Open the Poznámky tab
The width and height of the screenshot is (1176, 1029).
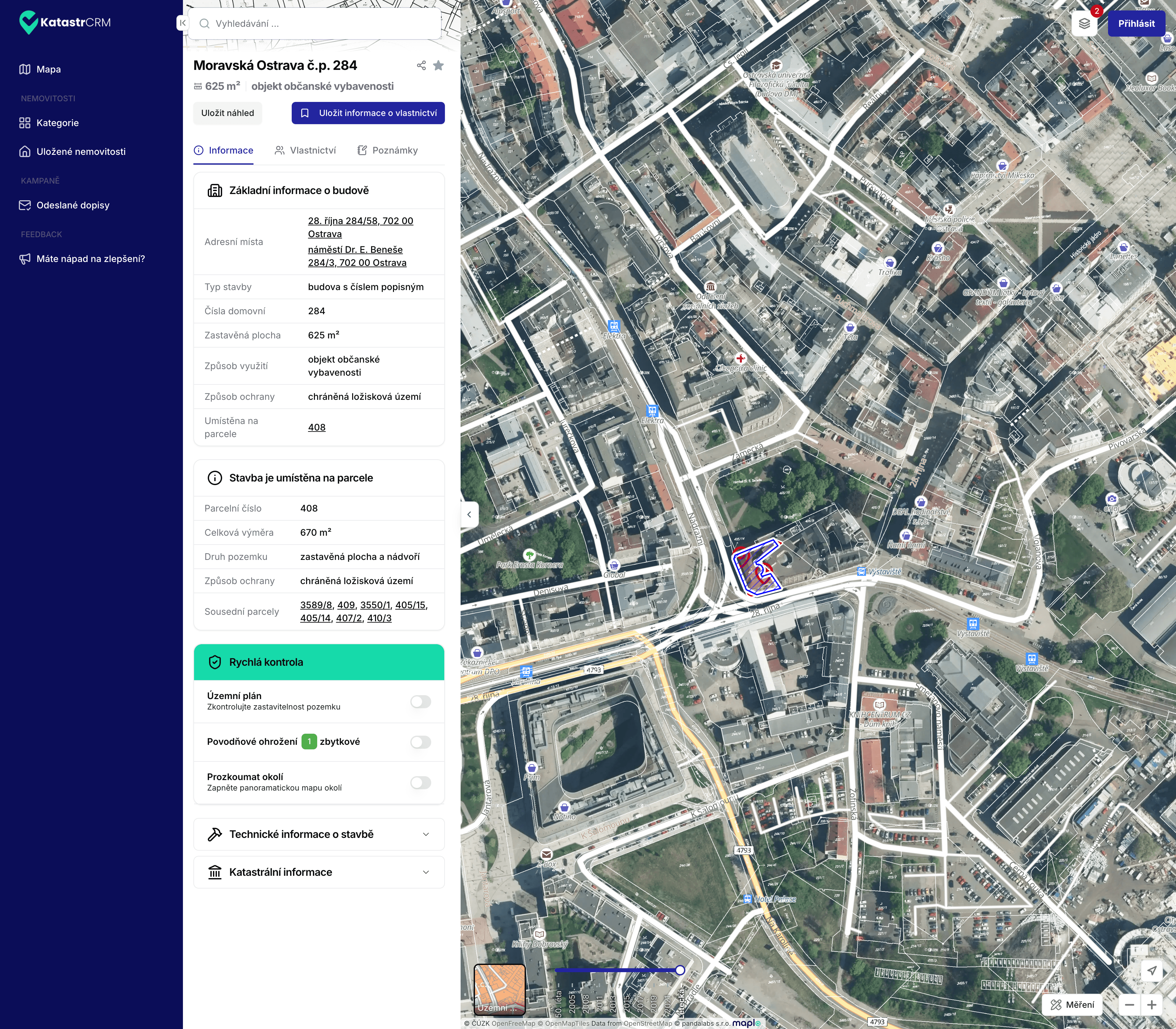click(388, 151)
